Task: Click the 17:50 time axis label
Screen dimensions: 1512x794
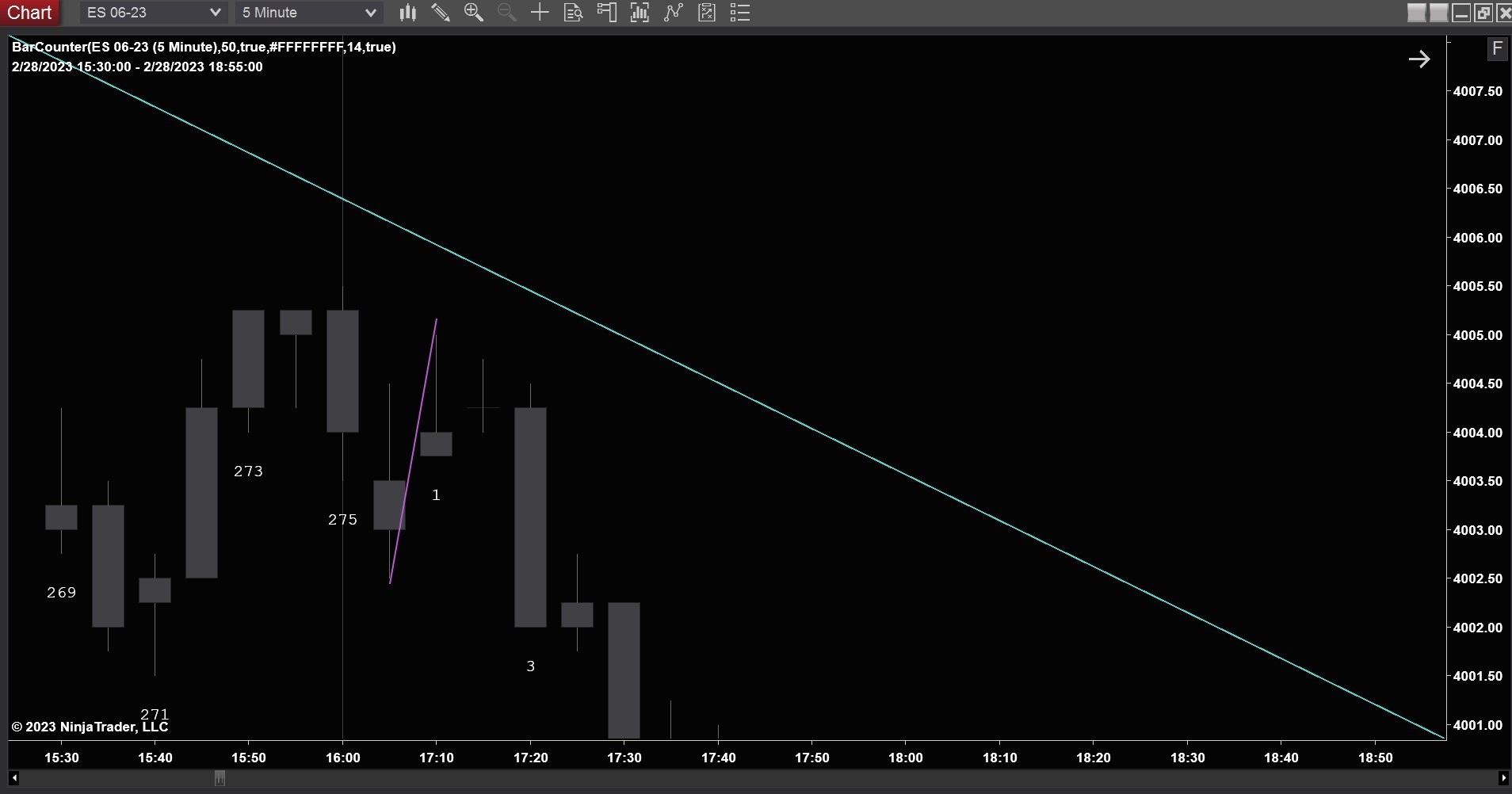Action: click(812, 758)
